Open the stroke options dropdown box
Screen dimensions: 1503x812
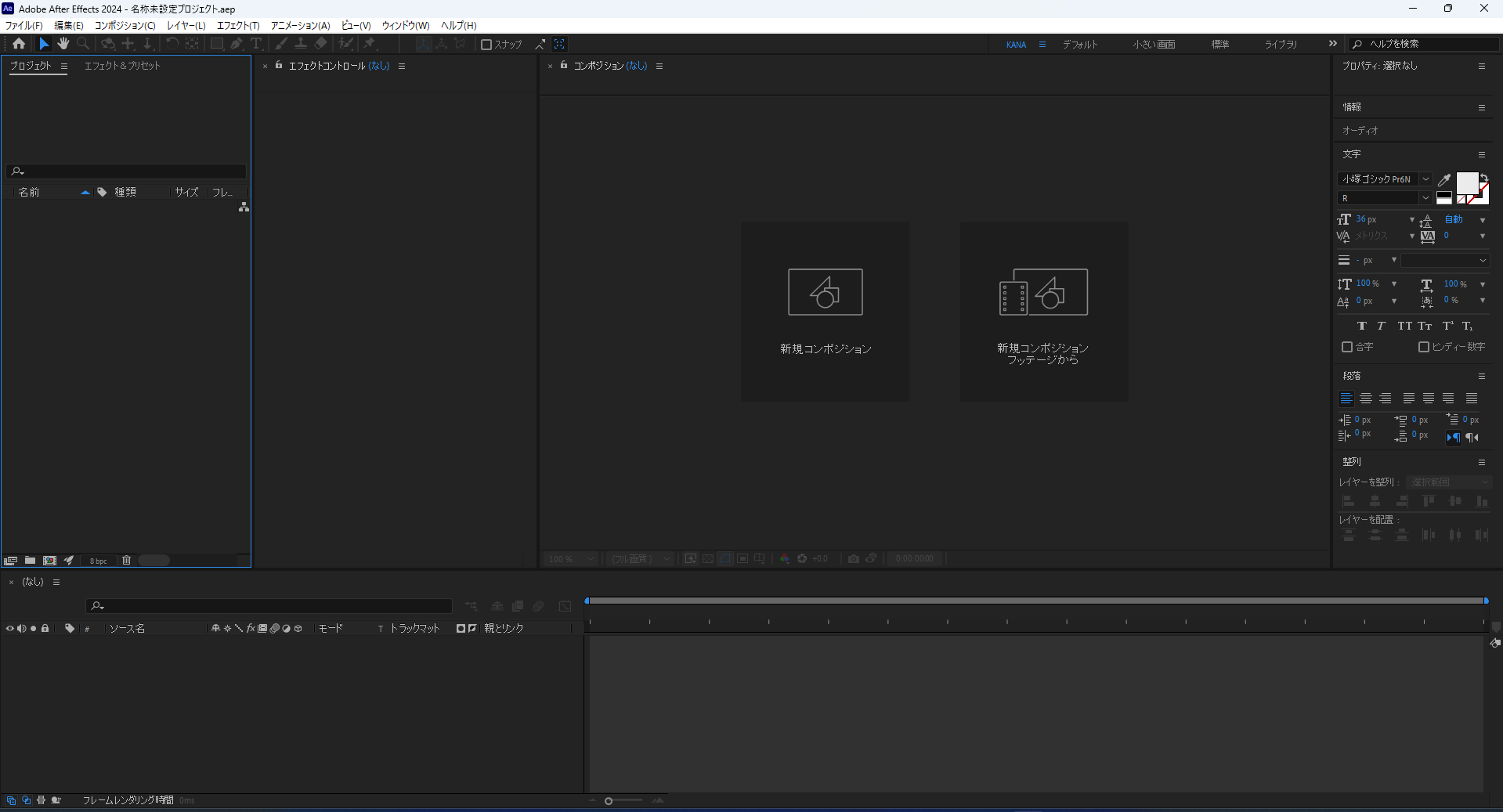pyautogui.click(x=1445, y=260)
